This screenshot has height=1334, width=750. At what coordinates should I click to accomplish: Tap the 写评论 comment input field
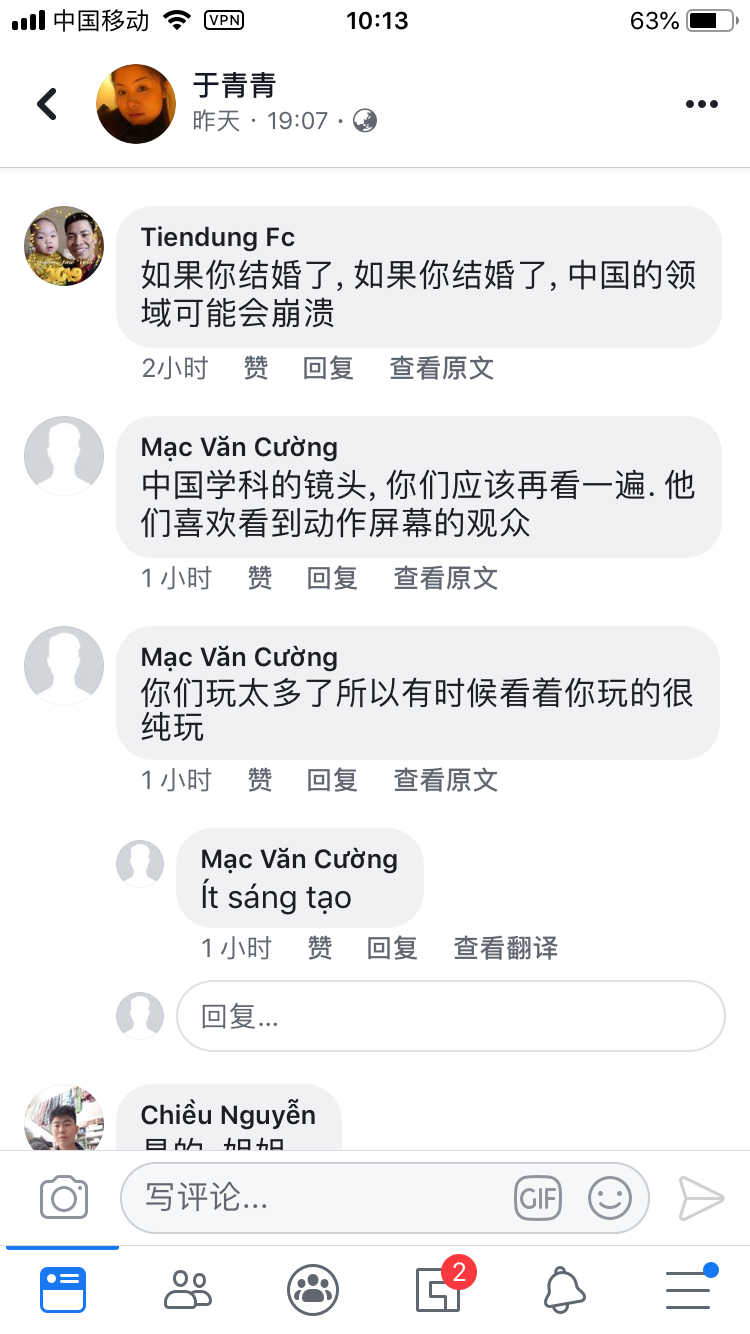pyautogui.click(x=385, y=1198)
